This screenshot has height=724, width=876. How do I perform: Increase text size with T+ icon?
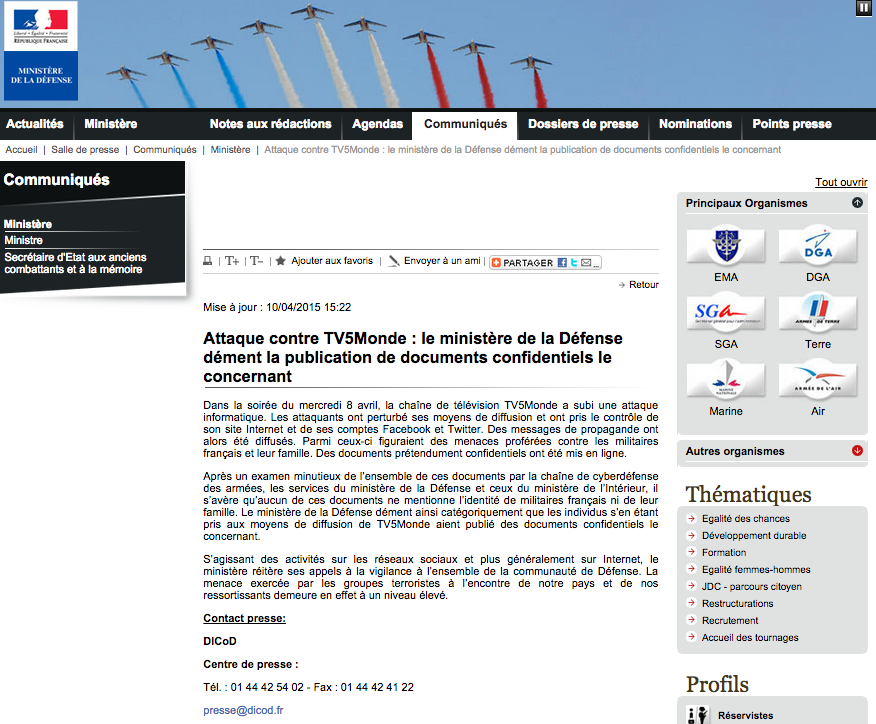232,261
